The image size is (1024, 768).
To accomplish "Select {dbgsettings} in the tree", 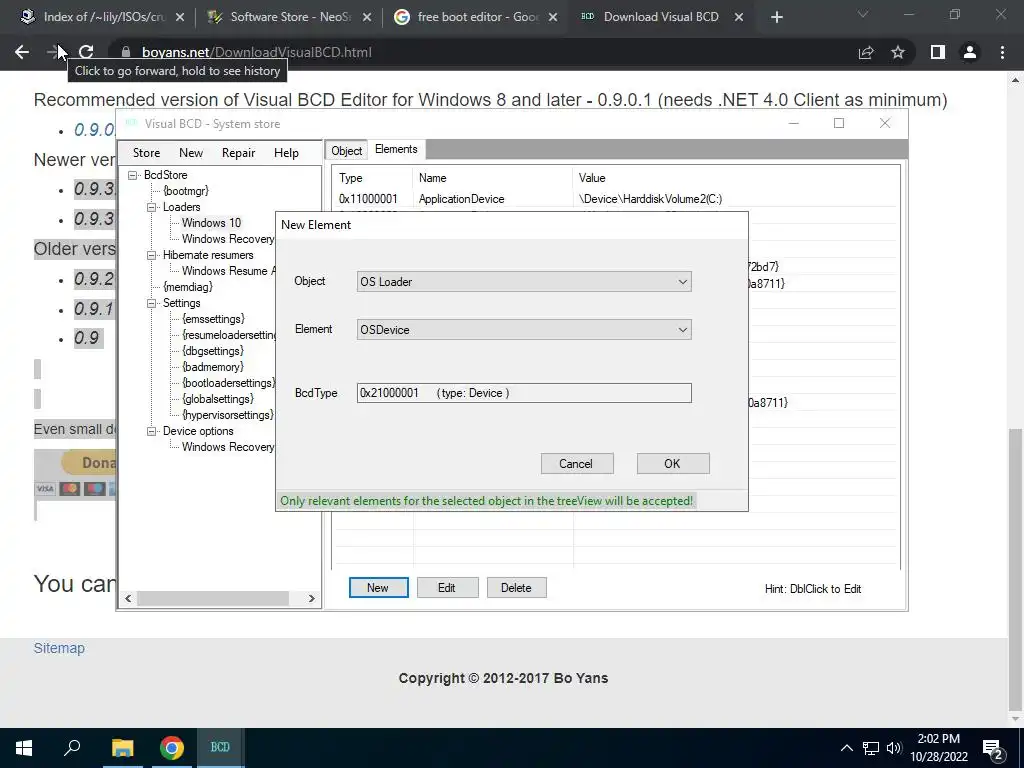I will pos(213,351).
